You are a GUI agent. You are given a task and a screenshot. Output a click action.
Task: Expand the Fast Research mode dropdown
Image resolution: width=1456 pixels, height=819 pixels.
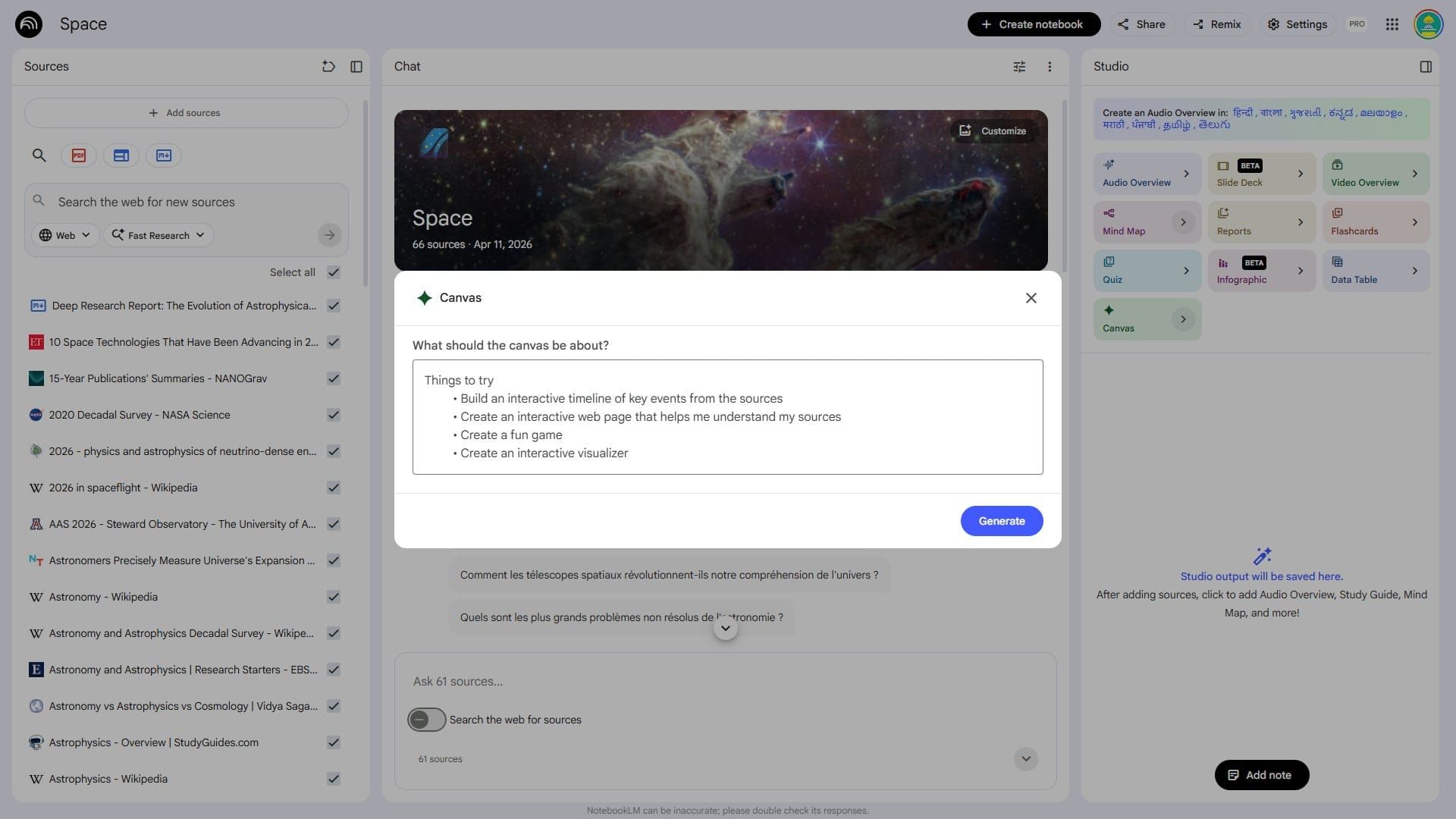pos(158,235)
